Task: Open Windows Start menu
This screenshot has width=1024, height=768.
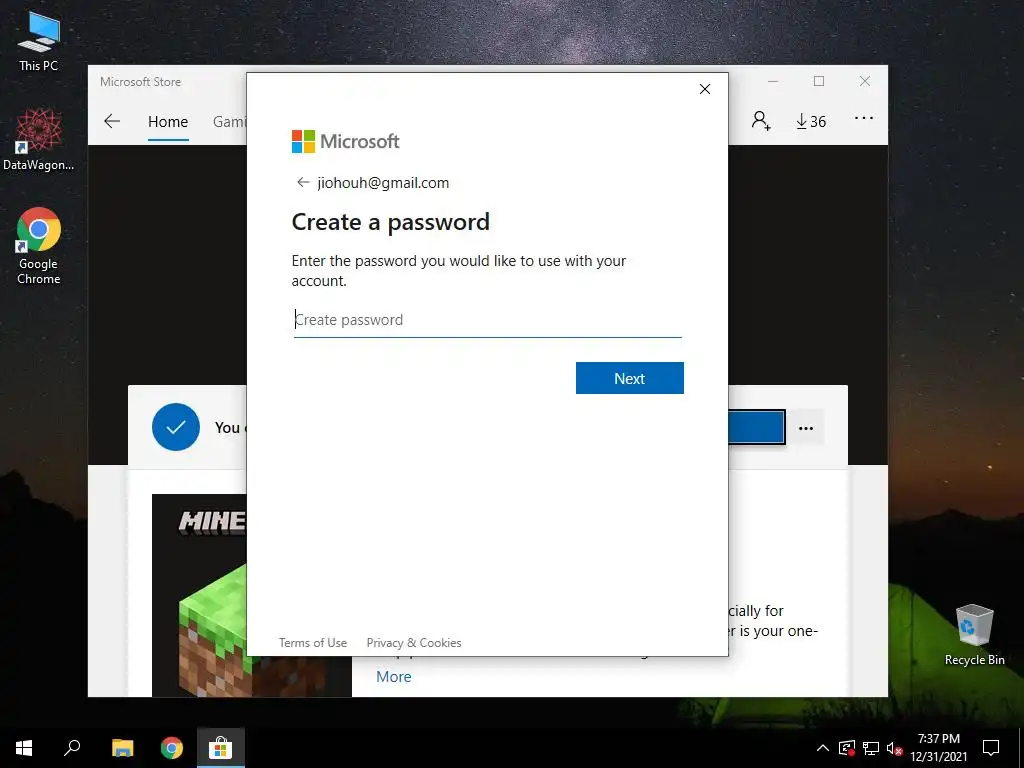Action: [x=24, y=748]
